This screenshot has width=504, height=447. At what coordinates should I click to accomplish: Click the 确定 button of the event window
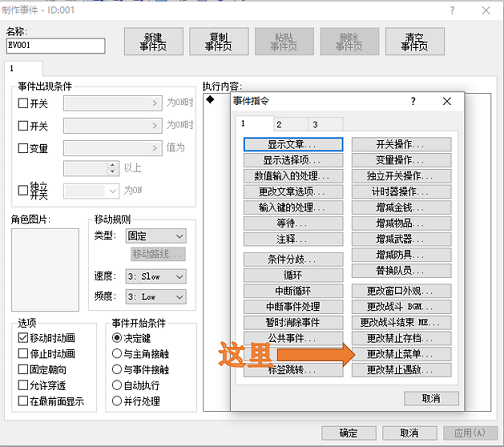point(349,433)
